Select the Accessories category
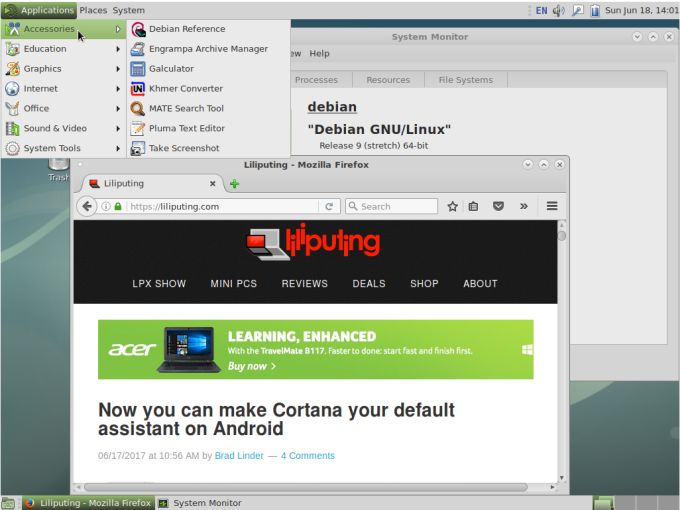 63,29
